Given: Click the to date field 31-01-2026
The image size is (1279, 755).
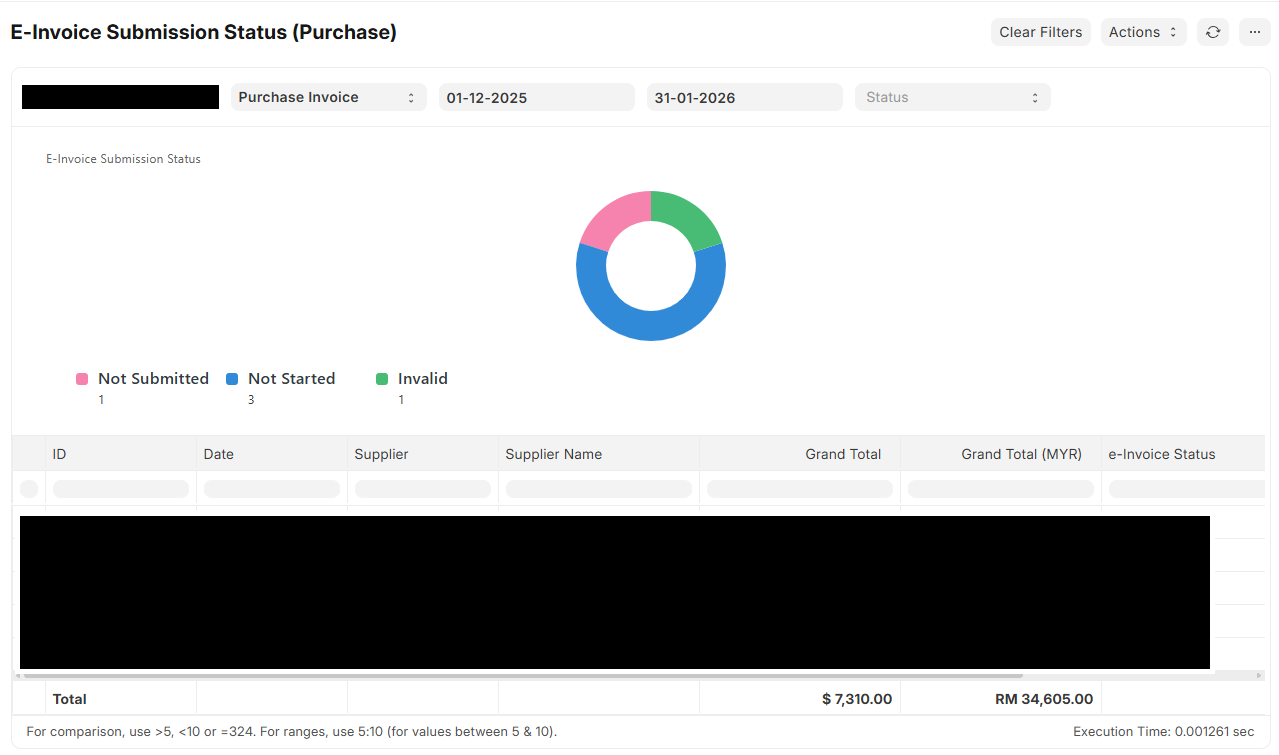Looking at the screenshot, I should [744, 97].
